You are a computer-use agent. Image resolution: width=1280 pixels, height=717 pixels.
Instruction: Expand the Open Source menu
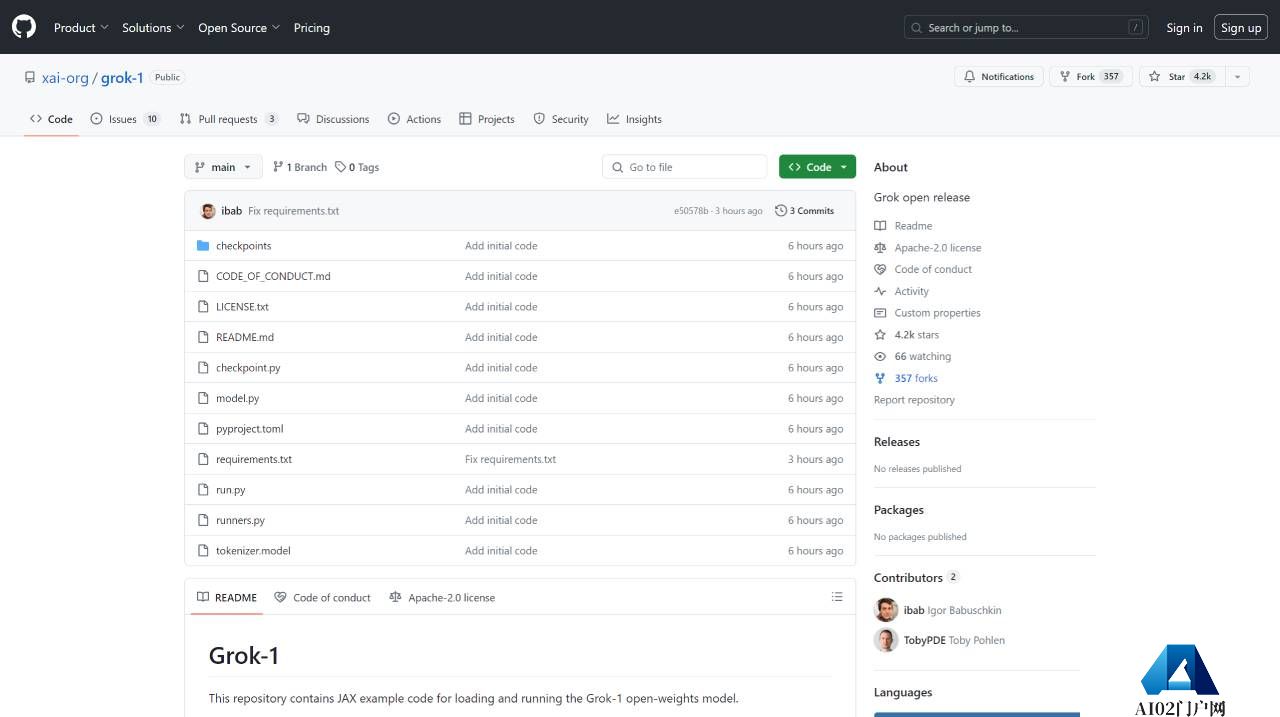tap(239, 28)
